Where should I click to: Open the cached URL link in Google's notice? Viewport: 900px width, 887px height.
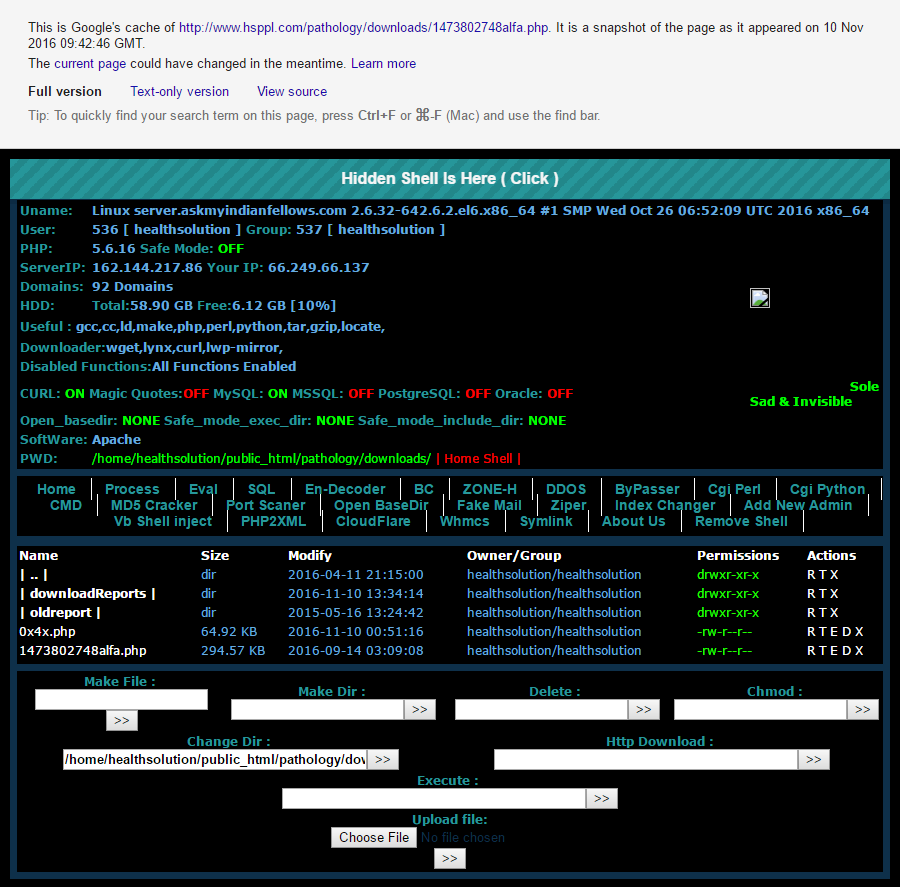pyautogui.click(x=364, y=28)
